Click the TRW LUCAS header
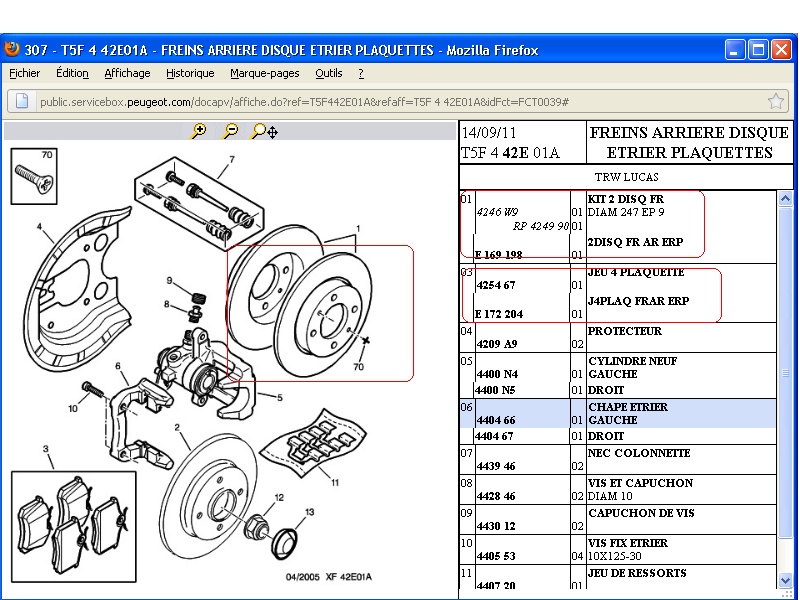Viewport: 800px width, 600px height. (626, 177)
